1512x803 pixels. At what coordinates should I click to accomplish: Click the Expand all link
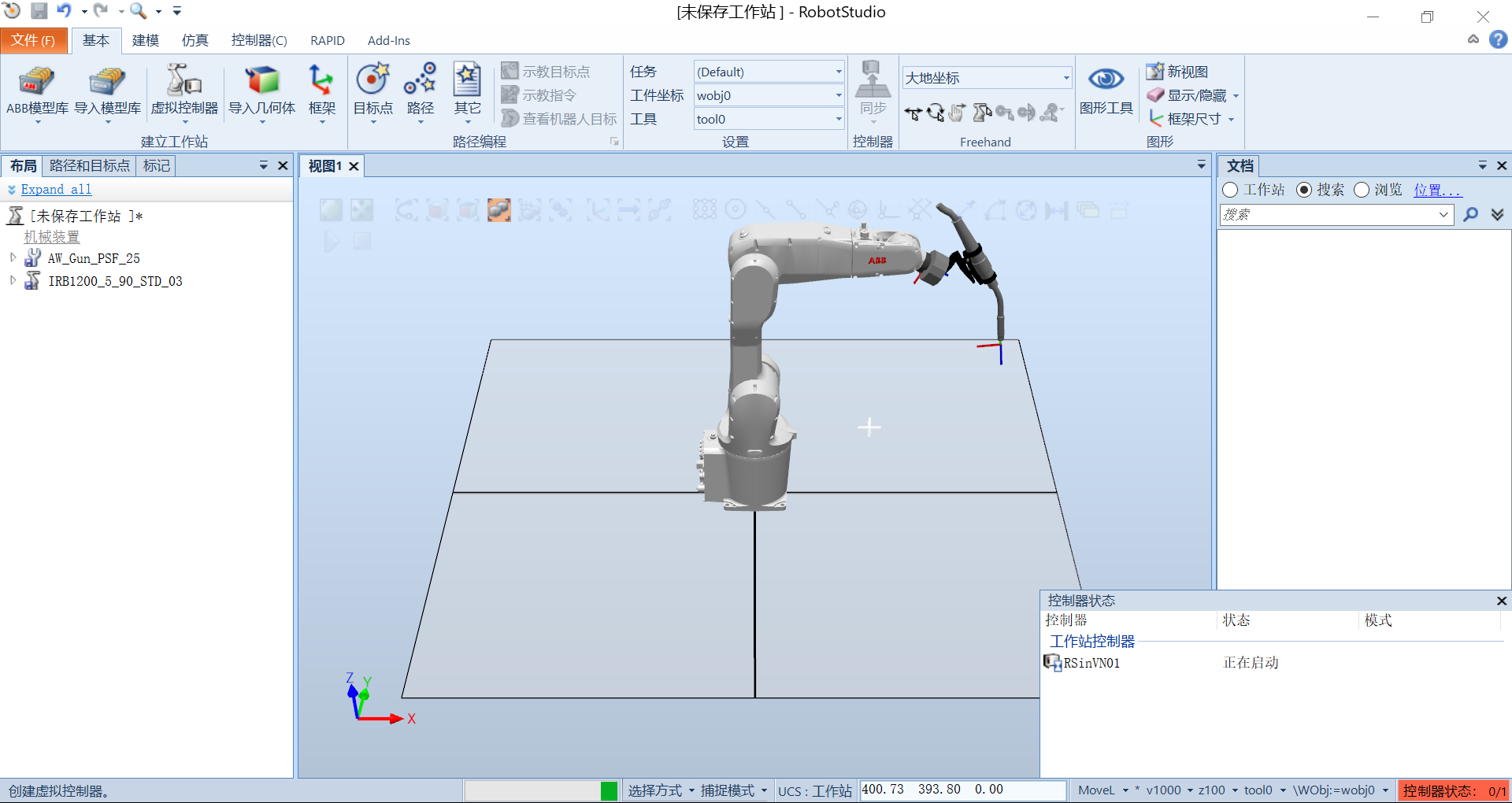56,189
